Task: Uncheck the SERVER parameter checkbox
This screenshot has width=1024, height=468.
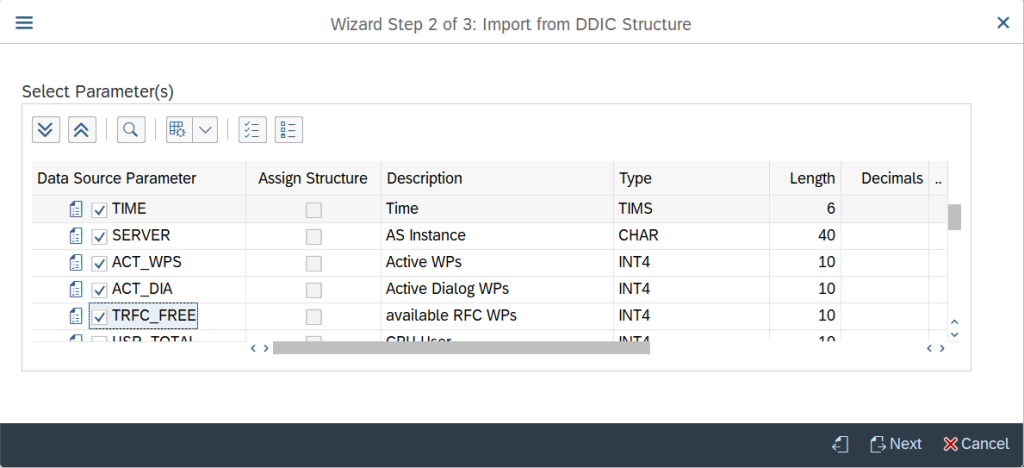Action: pos(99,237)
